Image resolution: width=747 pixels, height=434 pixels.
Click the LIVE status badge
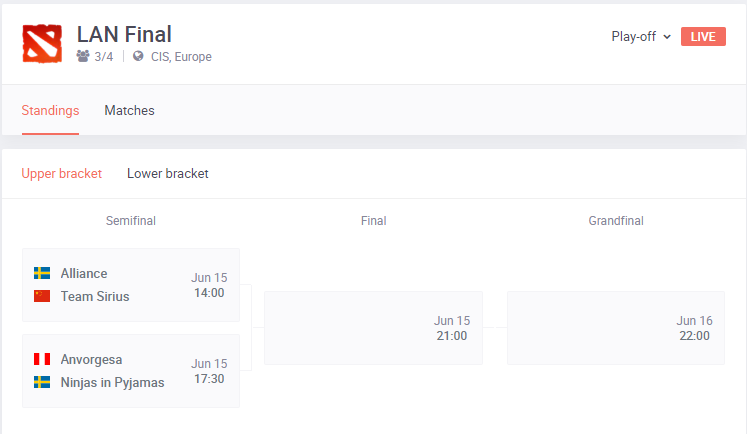click(703, 37)
